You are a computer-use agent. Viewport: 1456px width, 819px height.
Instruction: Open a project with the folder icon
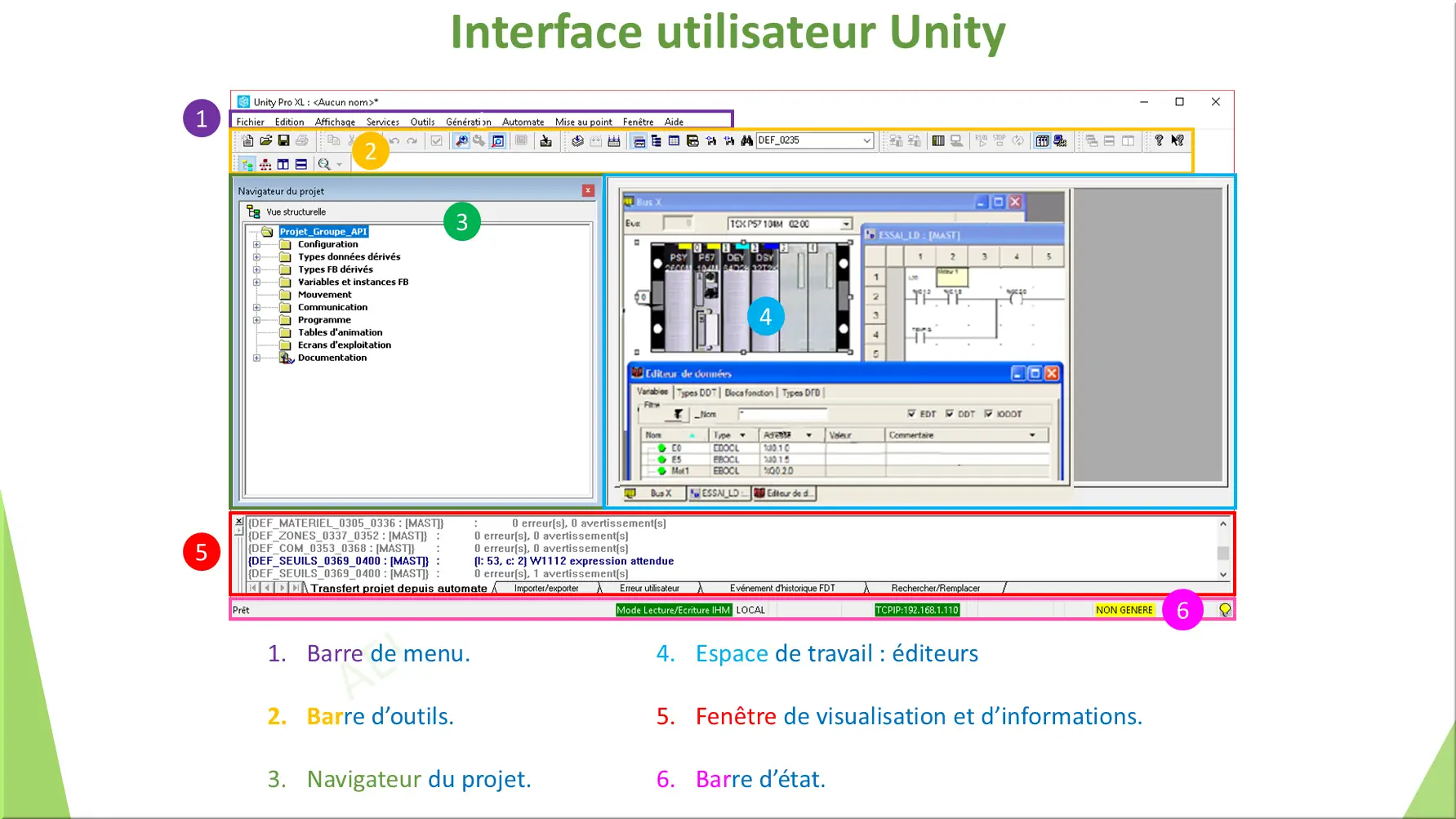[x=266, y=140]
